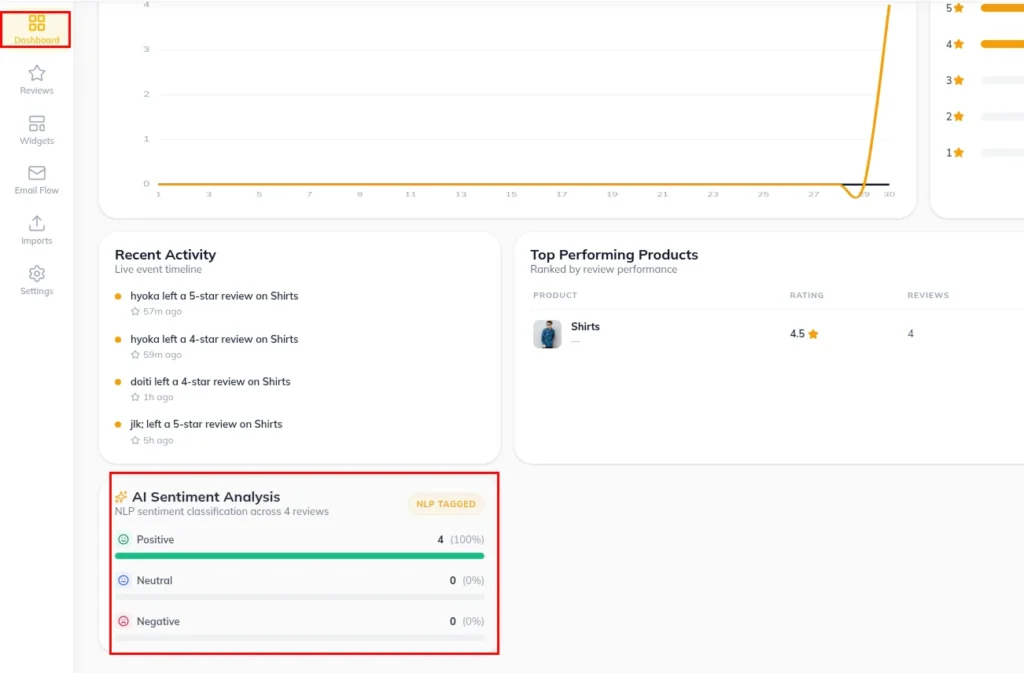Viewport: 1024px width, 673px height.
Task: Open the Settings gear icon
Action: click(37, 274)
